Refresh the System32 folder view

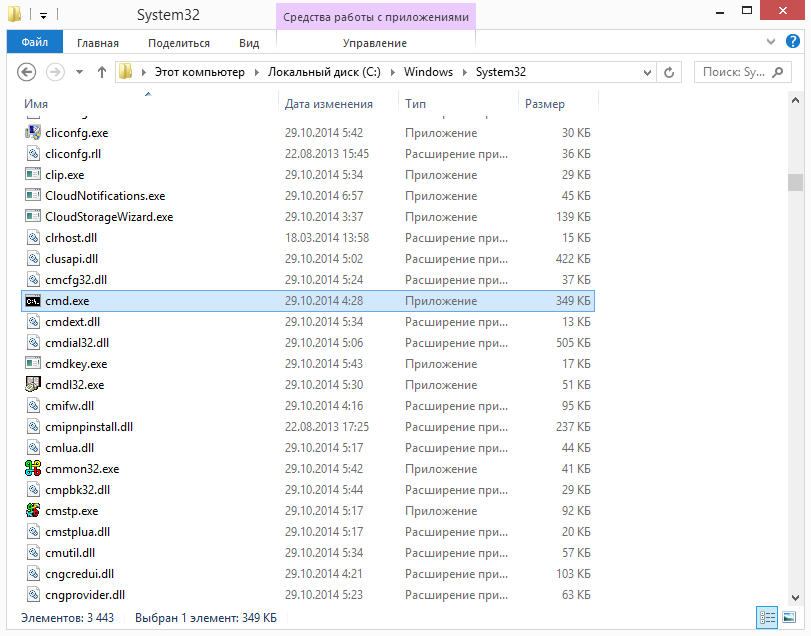pos(669,72)
